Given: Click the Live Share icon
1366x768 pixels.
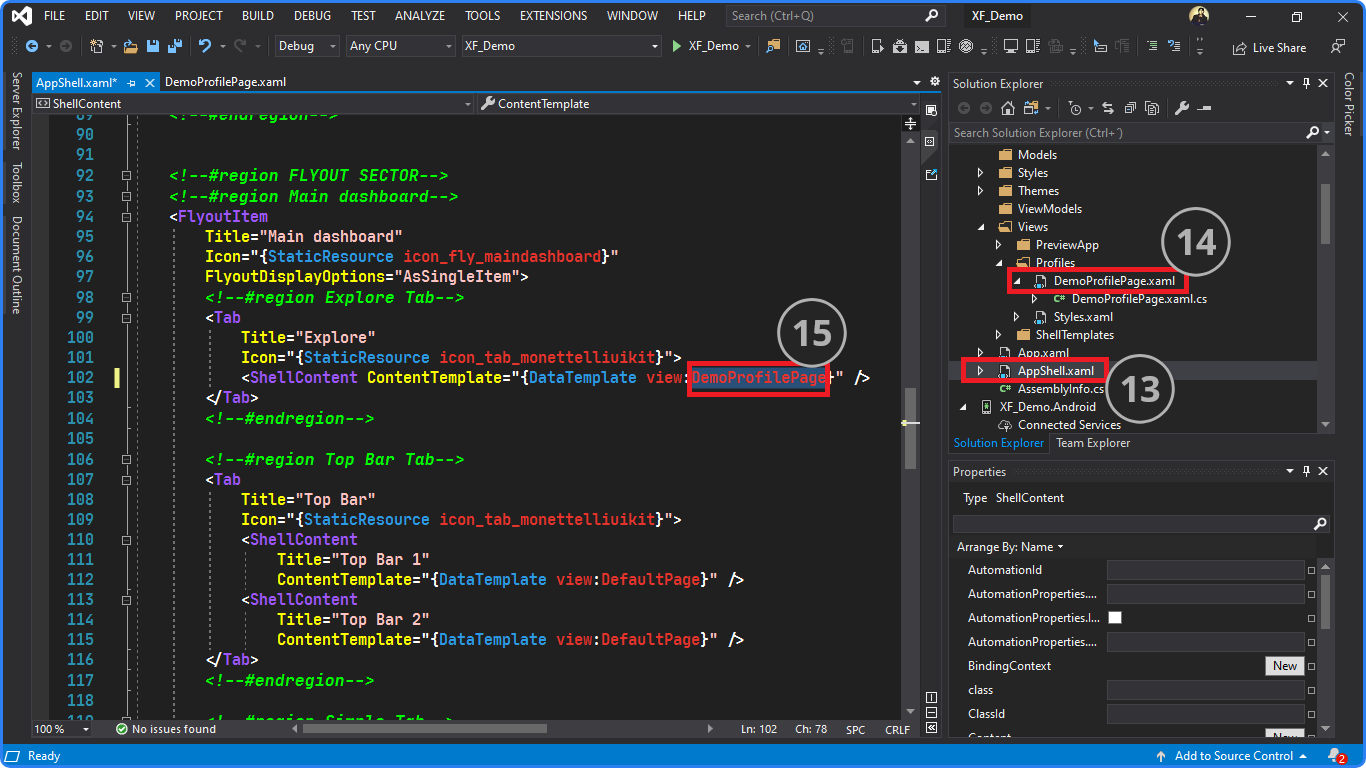Looking at the screenshot, I should click(1240, 47).
